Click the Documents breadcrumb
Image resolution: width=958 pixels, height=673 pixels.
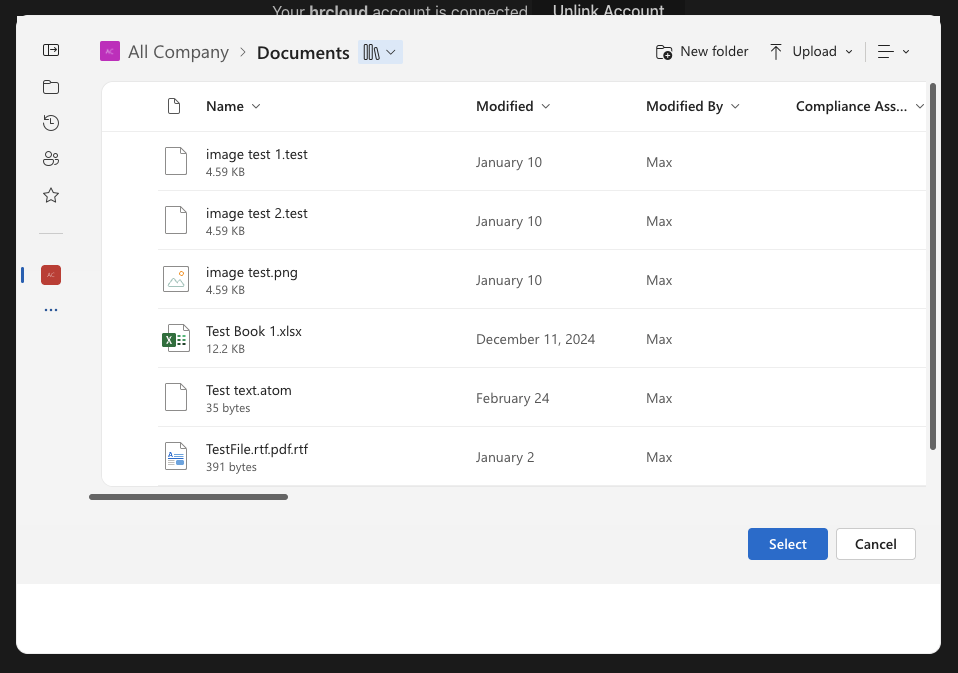[x=303, y=53]
